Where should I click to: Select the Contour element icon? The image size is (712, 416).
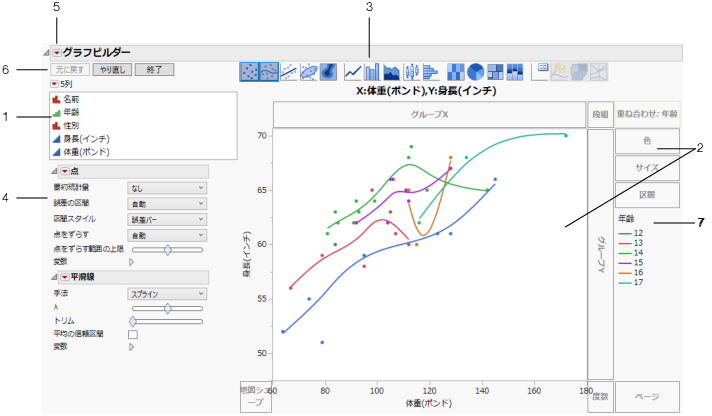click(328, 72)
